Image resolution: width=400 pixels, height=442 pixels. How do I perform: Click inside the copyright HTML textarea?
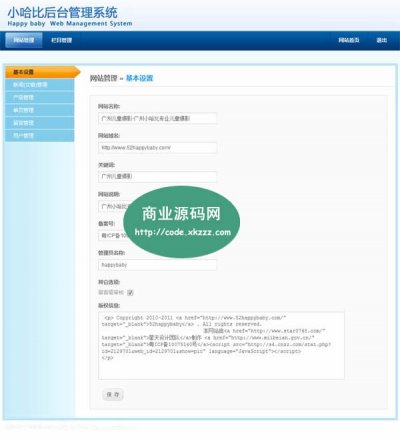[221, 346]
